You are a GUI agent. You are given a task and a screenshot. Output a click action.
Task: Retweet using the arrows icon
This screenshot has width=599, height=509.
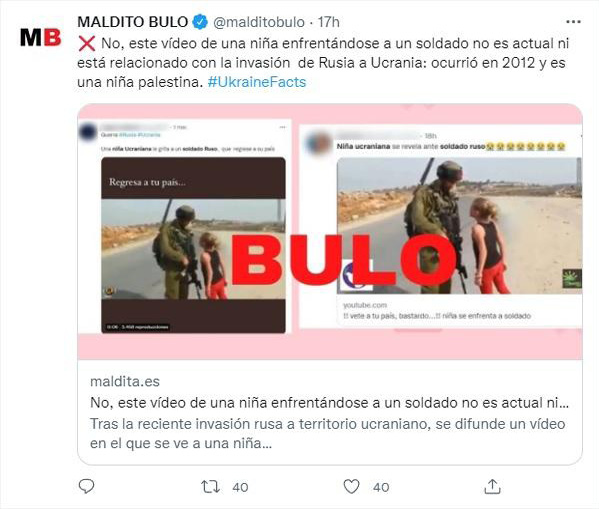[210, 486]
